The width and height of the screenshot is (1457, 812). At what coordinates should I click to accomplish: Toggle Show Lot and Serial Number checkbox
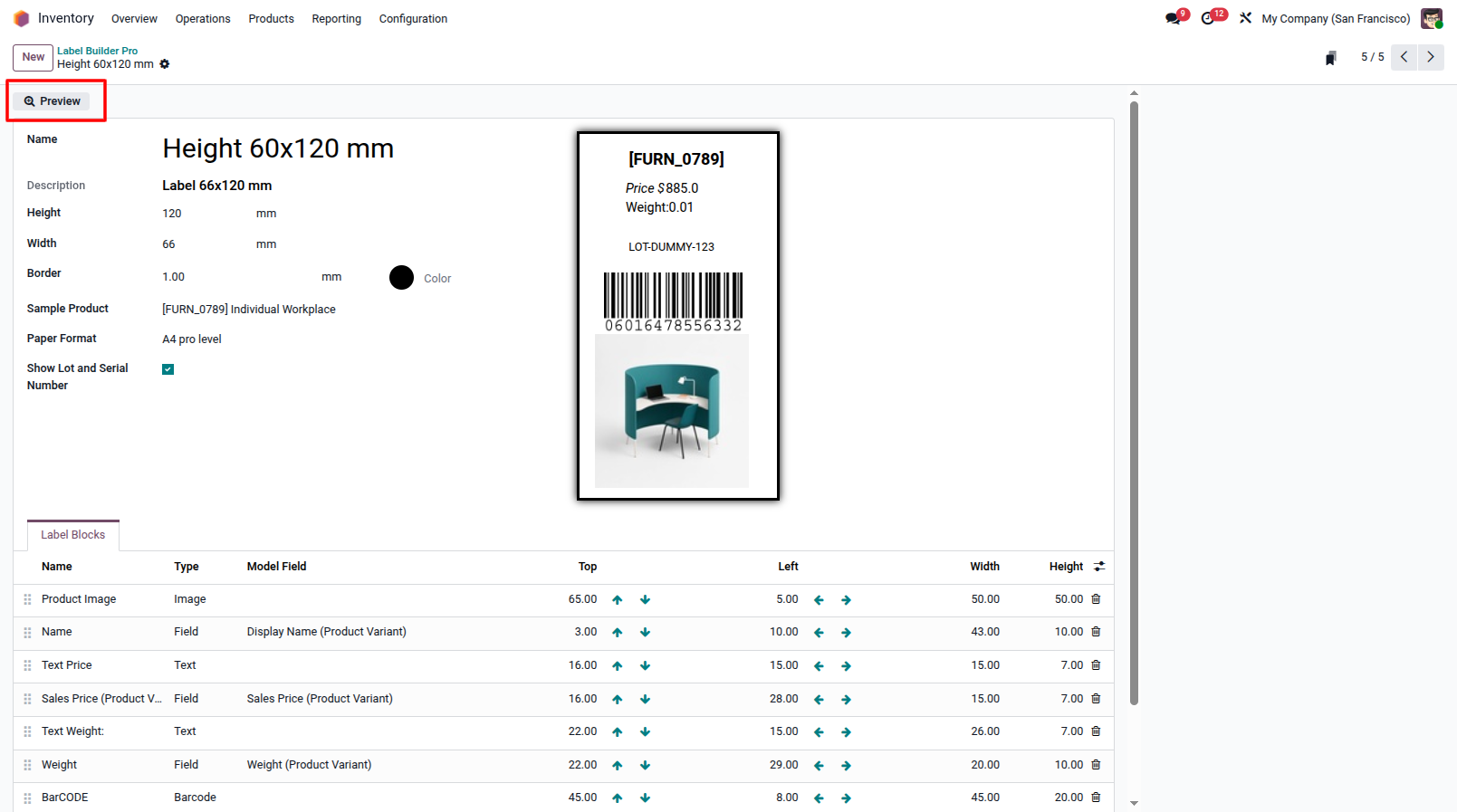click(168, 369)
